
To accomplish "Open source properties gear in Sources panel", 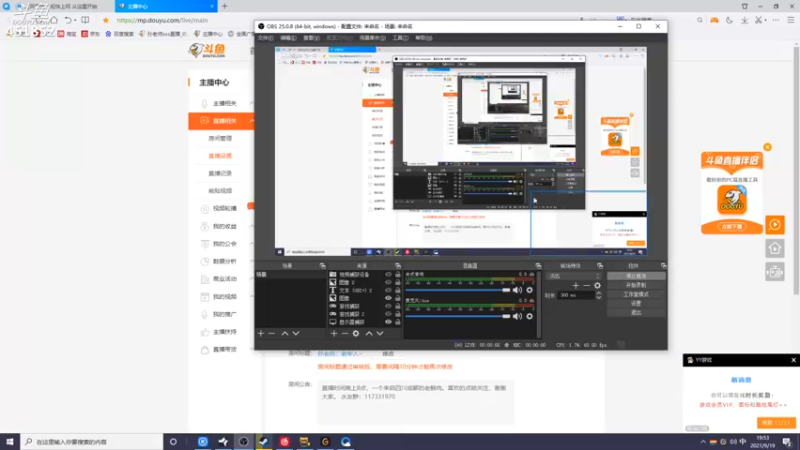I will click(356, 333).
